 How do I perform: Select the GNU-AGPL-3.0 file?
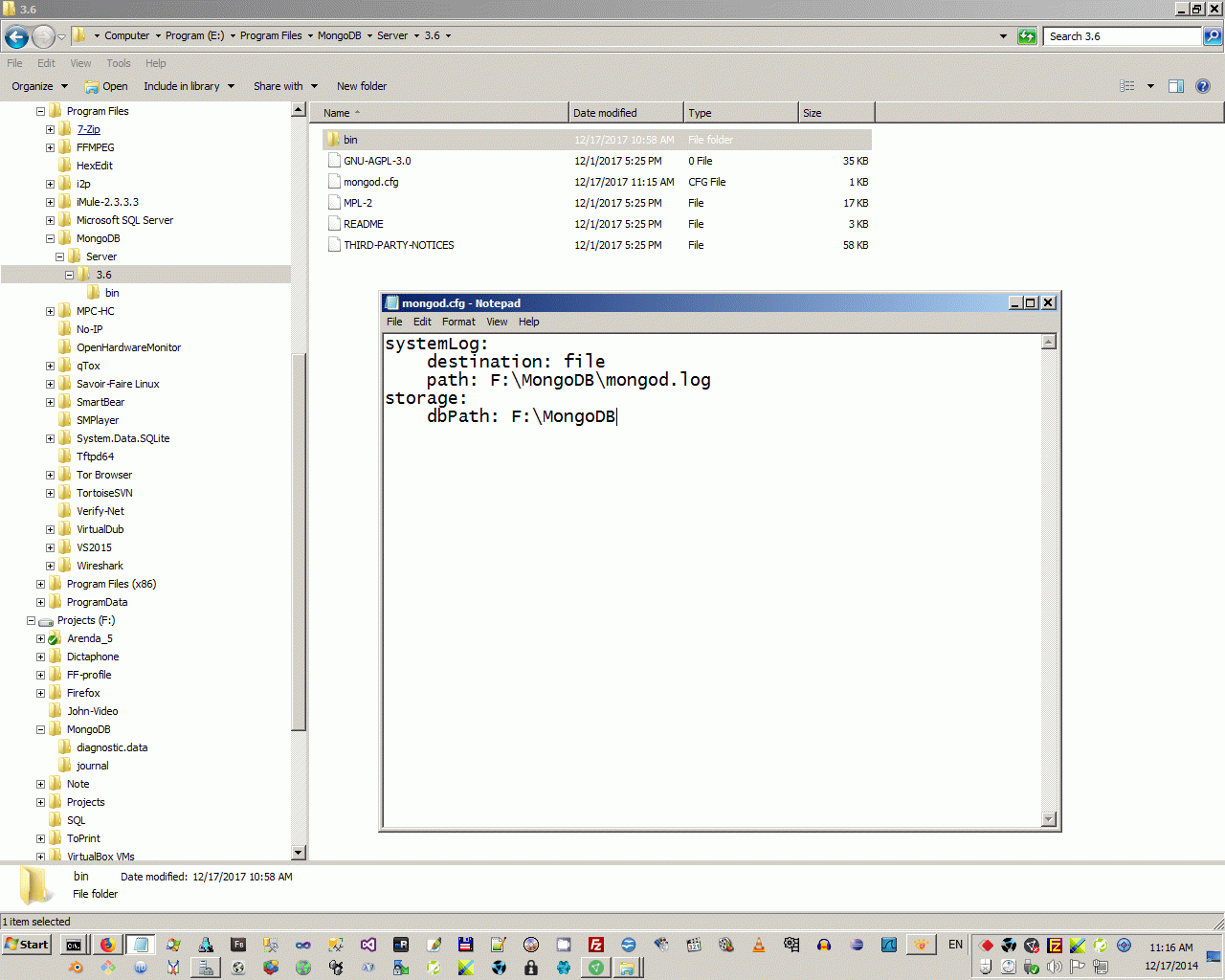[377, 161]
